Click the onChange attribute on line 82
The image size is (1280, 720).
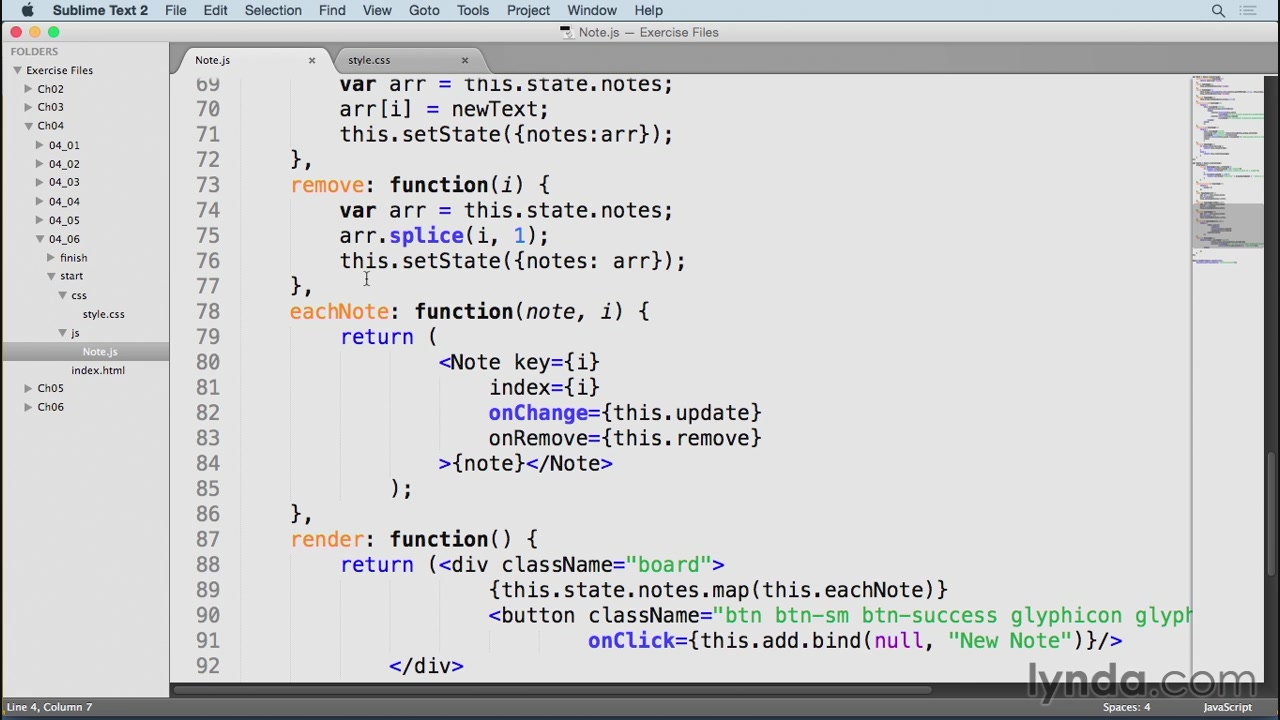pos(538,413)
